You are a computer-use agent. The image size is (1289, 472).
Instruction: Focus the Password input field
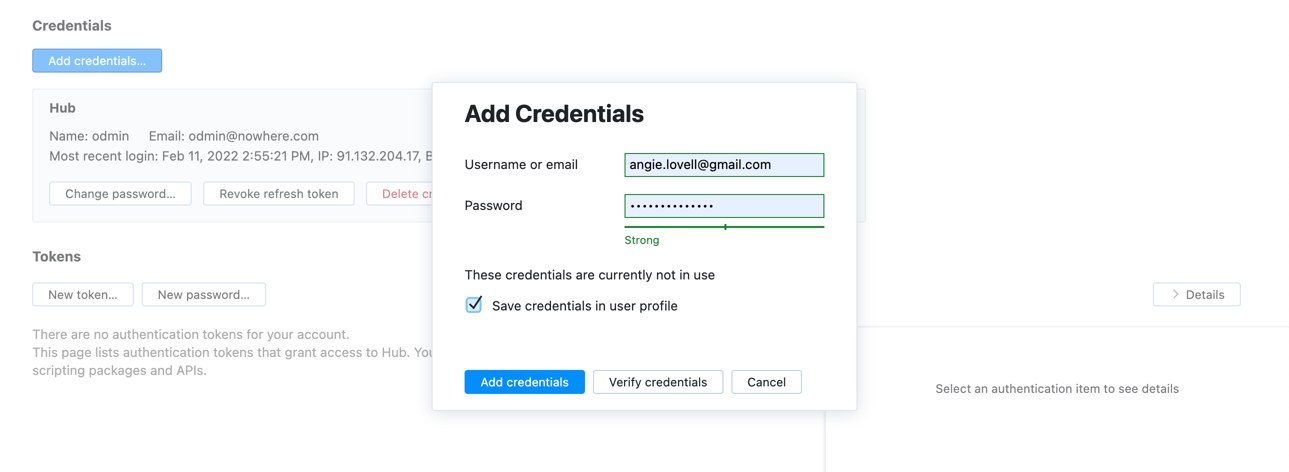(723, 206)
